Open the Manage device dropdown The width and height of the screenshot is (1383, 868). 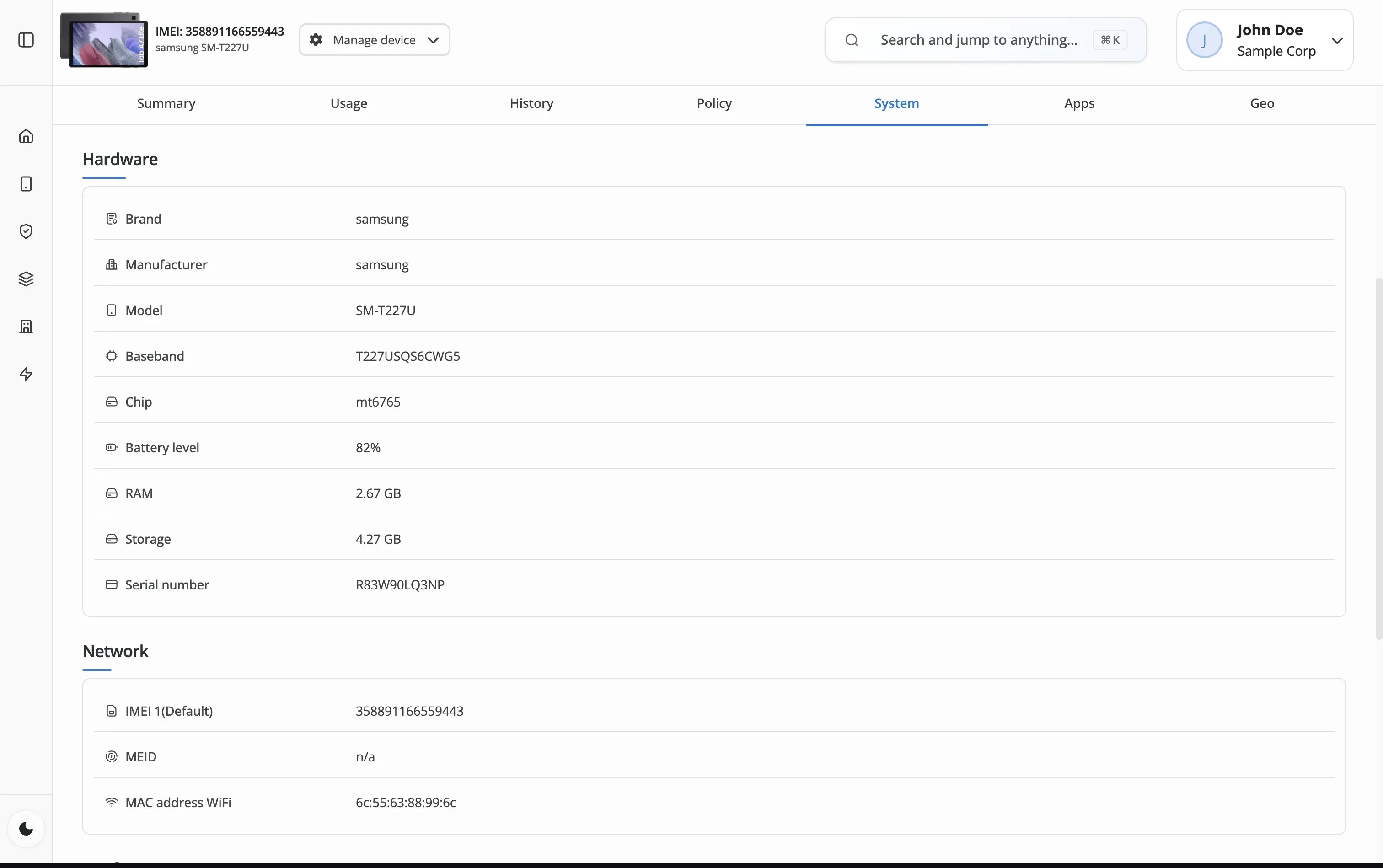point(374,40)
